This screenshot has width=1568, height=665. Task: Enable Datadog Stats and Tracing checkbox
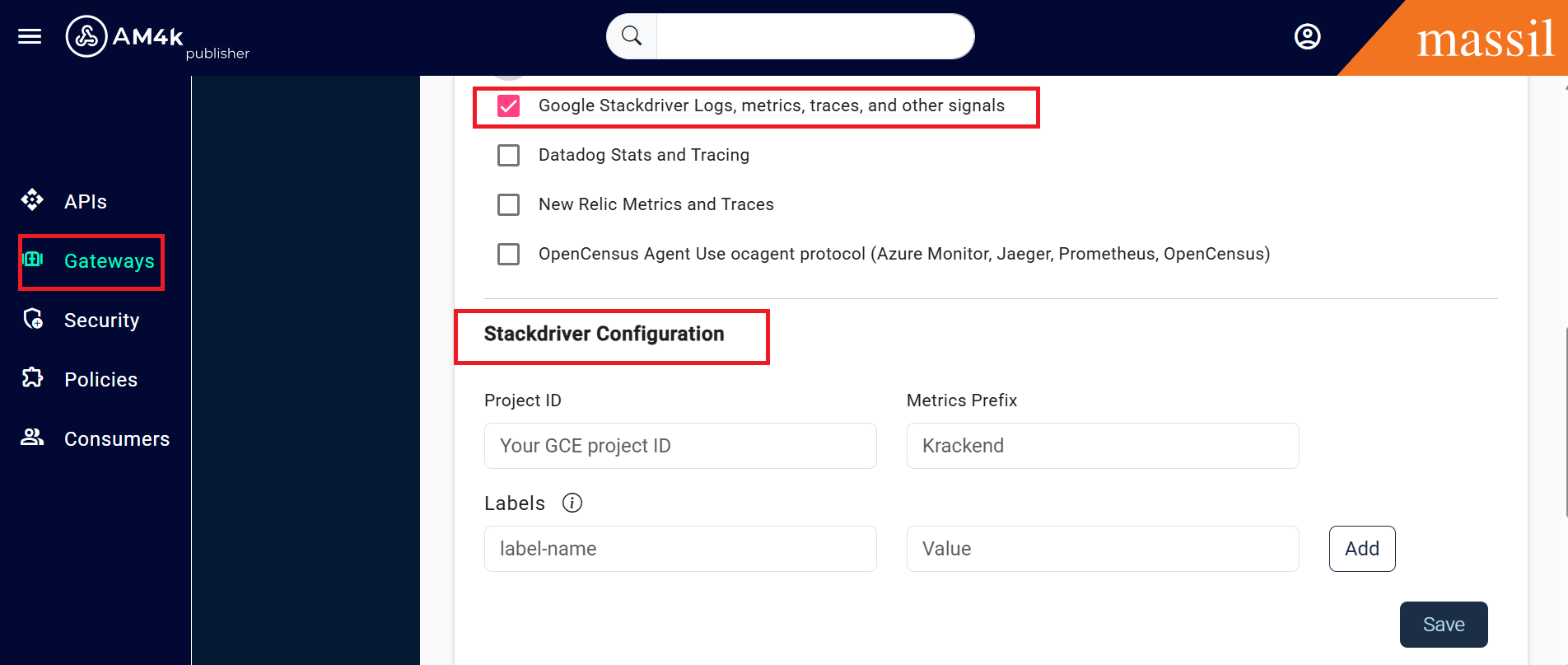508,155
